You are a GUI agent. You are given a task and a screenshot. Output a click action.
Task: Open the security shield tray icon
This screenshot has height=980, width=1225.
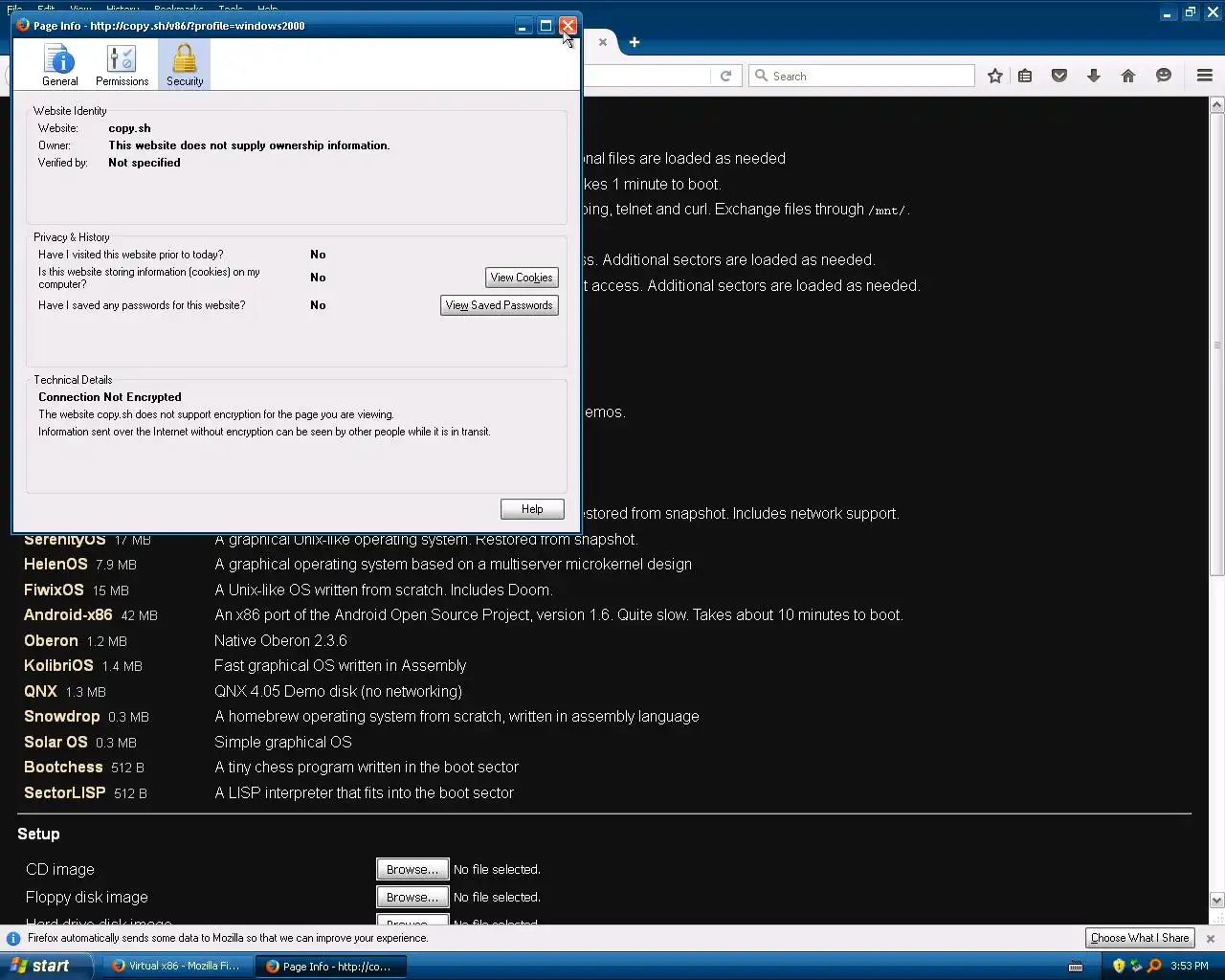(1119, 967)
